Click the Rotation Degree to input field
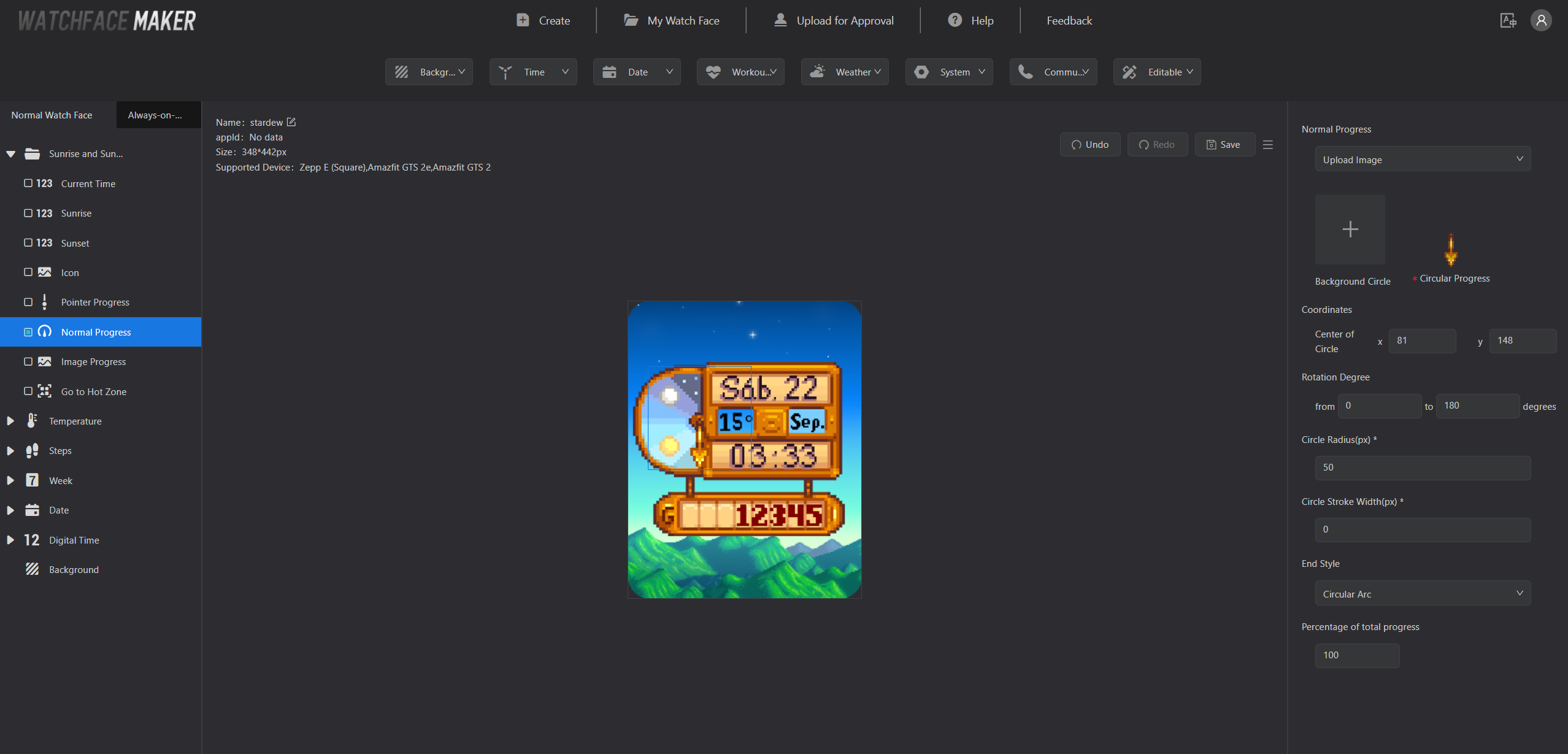The width and height of the screenshot is (1568, 754). coord(1477,406)
